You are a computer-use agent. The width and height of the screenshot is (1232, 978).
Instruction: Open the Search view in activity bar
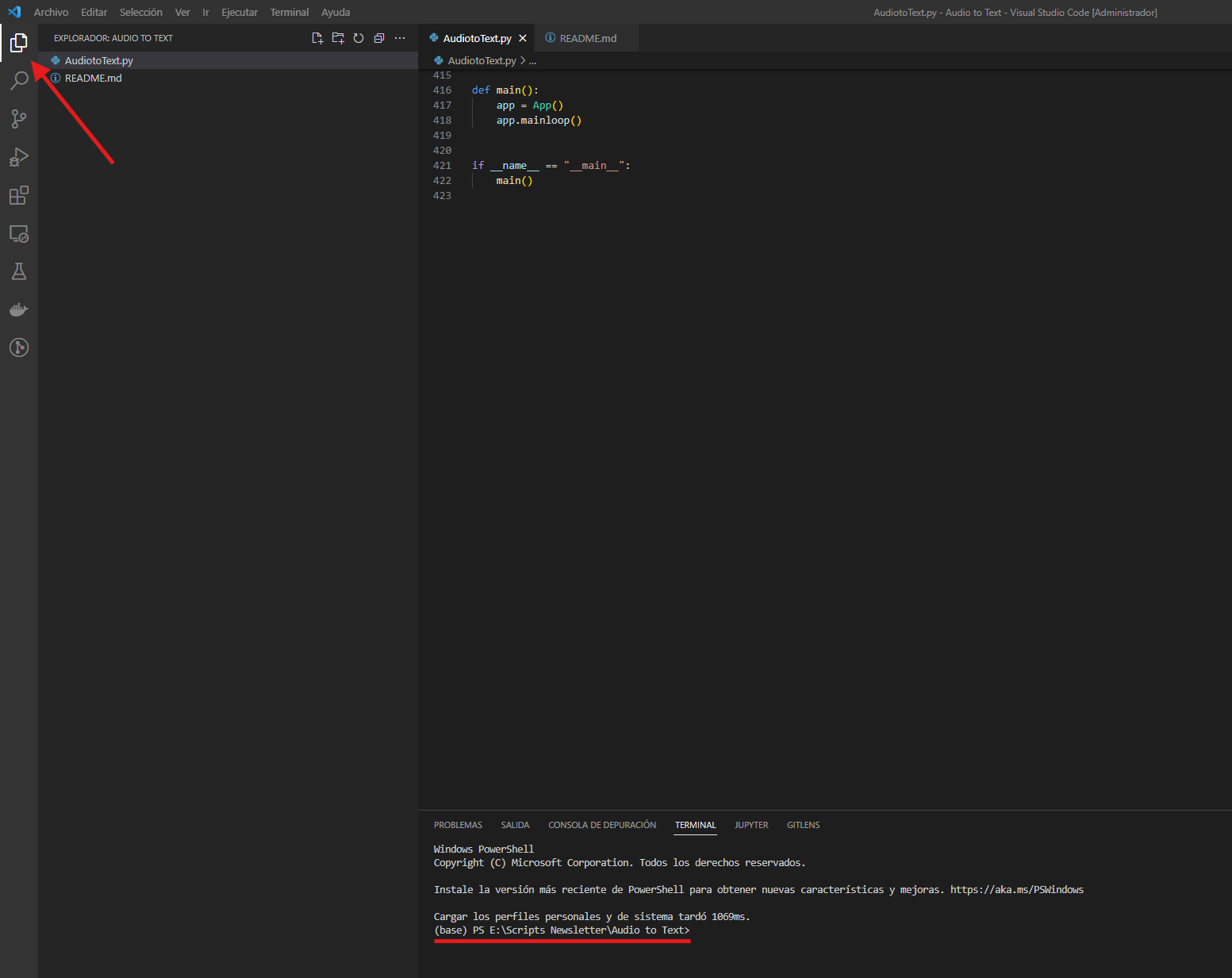point(19,80)
